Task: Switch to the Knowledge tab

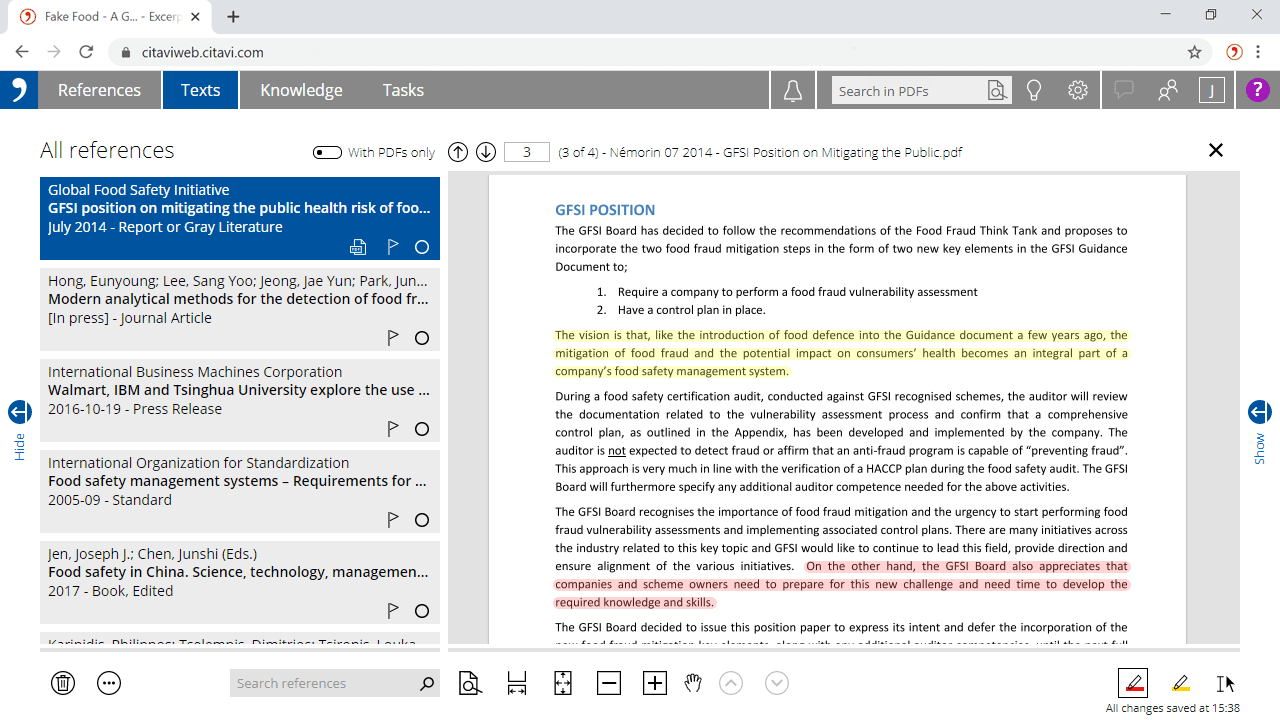Action: tap(301, 90)
